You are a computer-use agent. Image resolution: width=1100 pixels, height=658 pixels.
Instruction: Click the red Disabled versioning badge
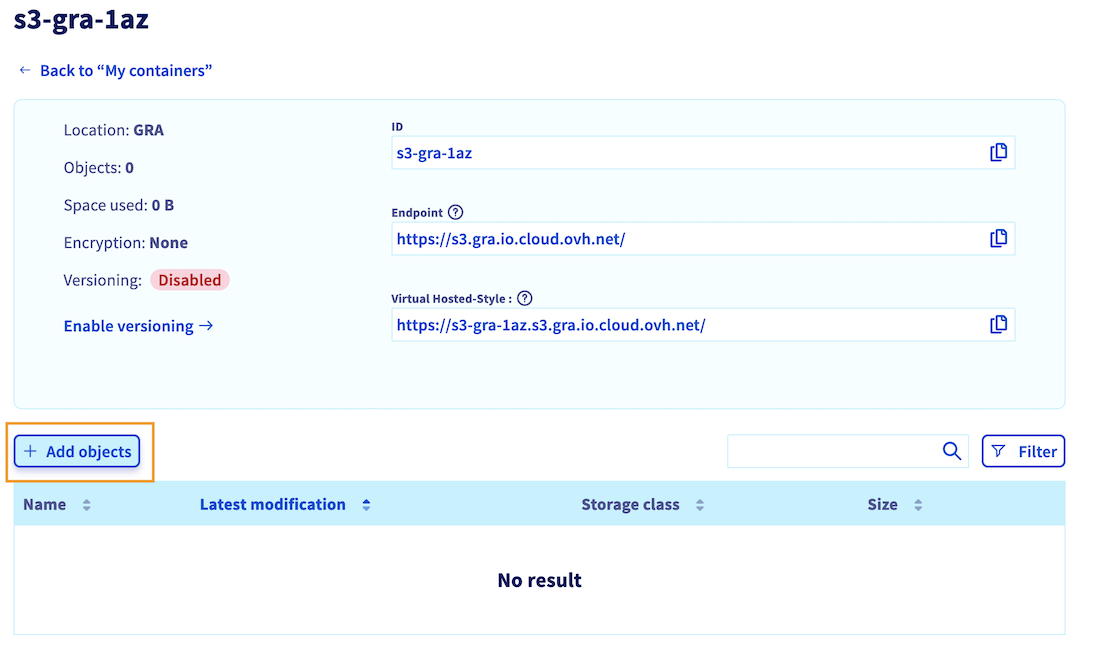190,280
